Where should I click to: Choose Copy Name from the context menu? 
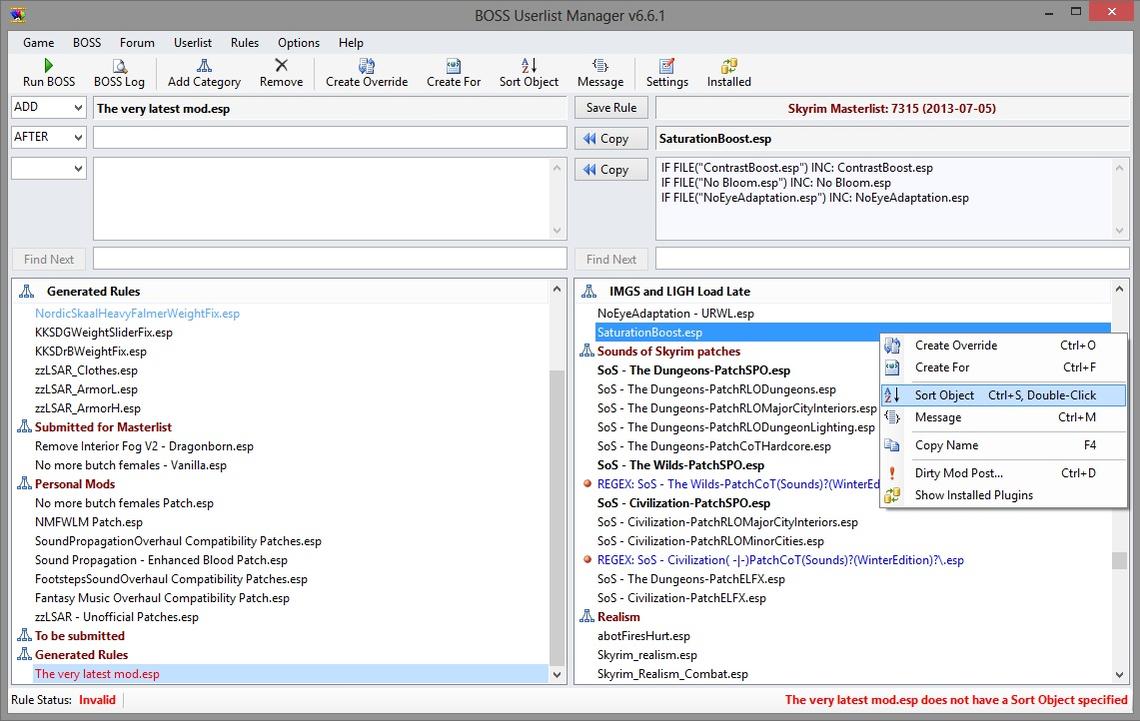[946, 445]
